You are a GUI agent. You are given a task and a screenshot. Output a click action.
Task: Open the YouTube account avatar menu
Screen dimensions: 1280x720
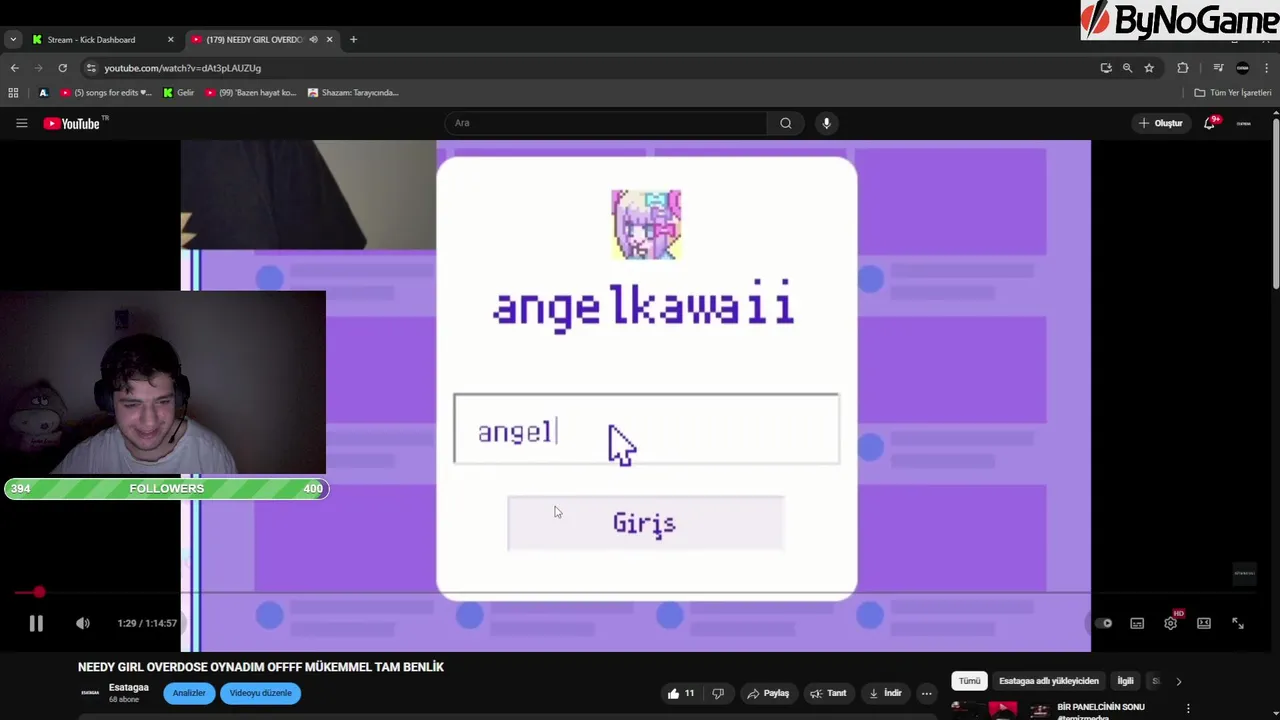pos(1244,123)
